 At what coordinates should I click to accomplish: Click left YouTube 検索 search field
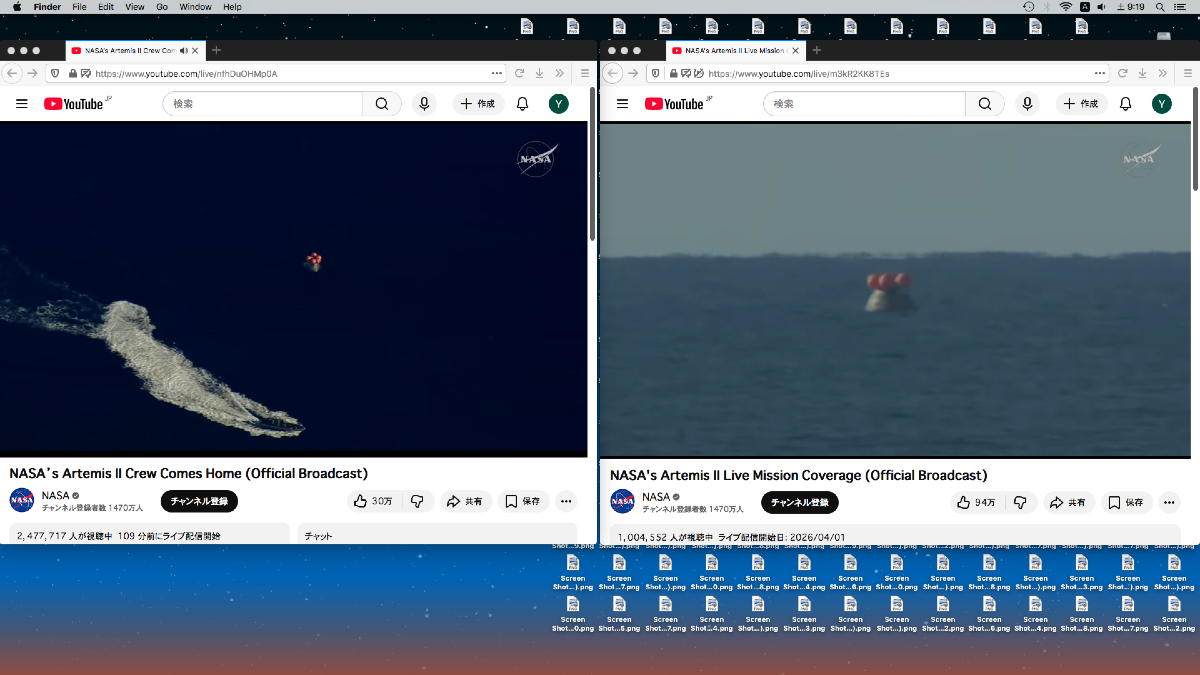[x=263, y=104]
